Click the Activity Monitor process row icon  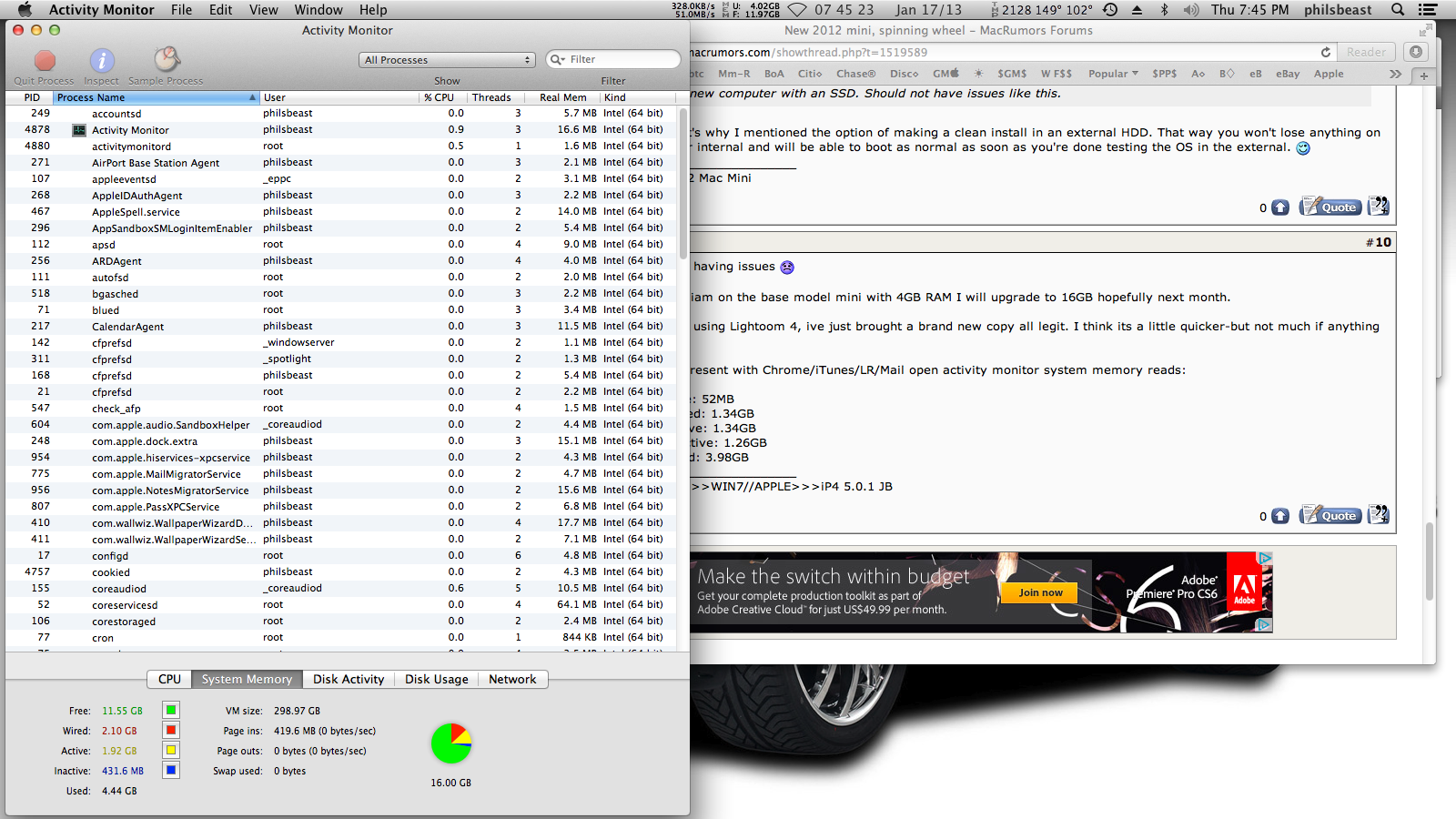(79, 130)
